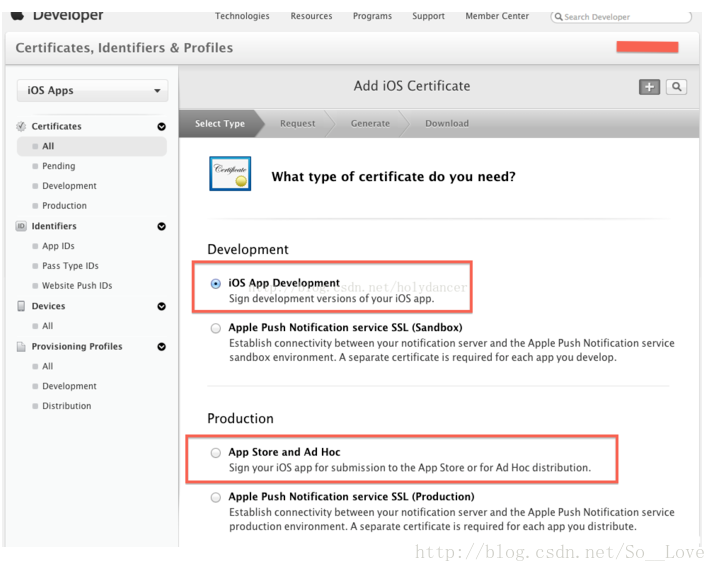Select Apple Push Notification SSL (Sandbox) radio
716x572 pixels.
coord(216,328)
